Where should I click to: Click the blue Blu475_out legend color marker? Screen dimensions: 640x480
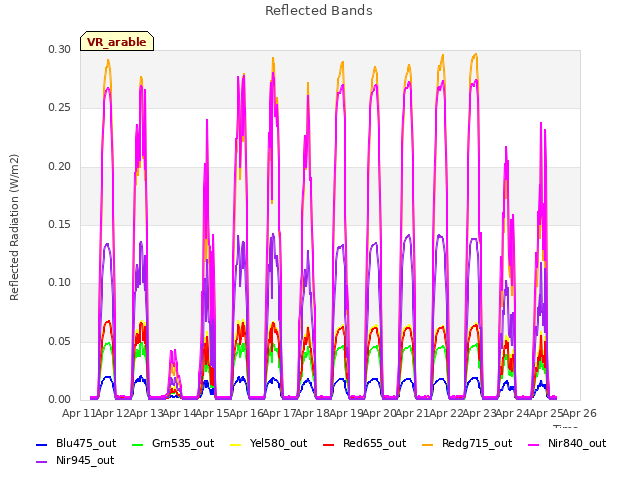[x=42, y=444]
